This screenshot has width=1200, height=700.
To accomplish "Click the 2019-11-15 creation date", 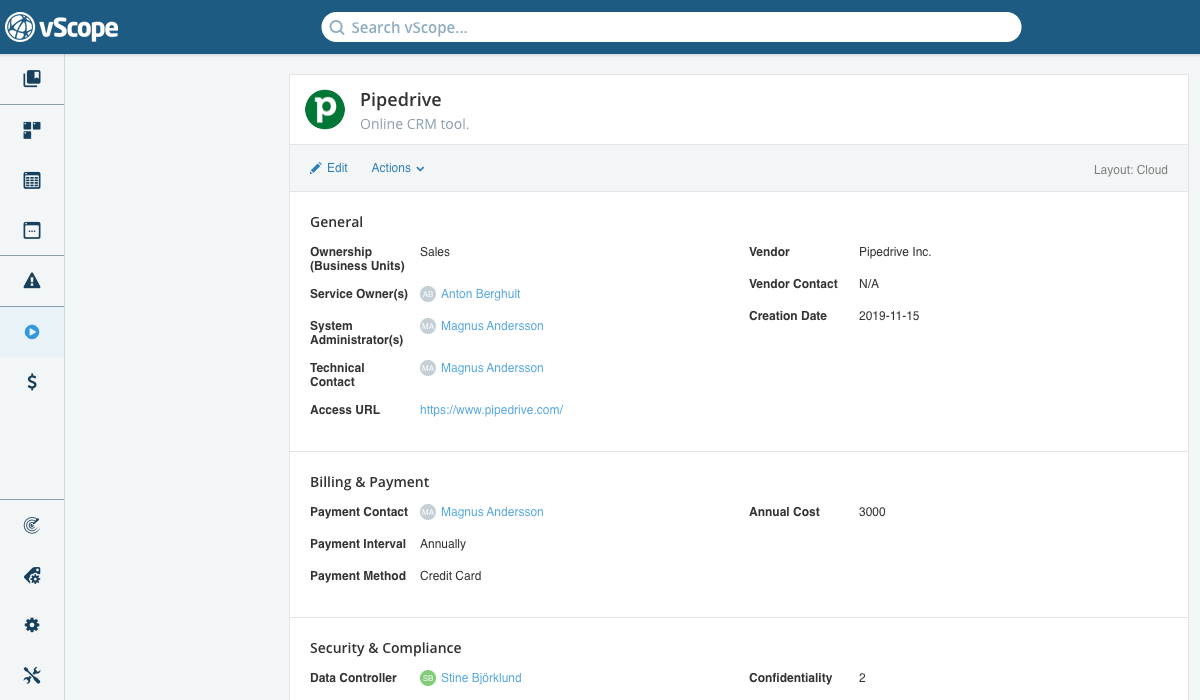I will 889,316.
